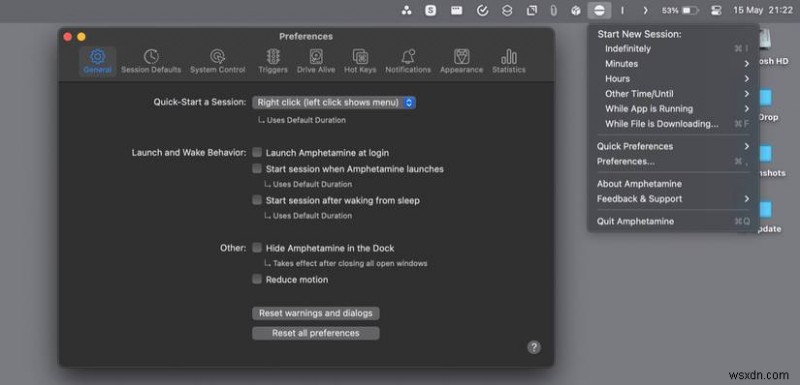Click the 3D cube menu bar icon

[x=576, y=10]
